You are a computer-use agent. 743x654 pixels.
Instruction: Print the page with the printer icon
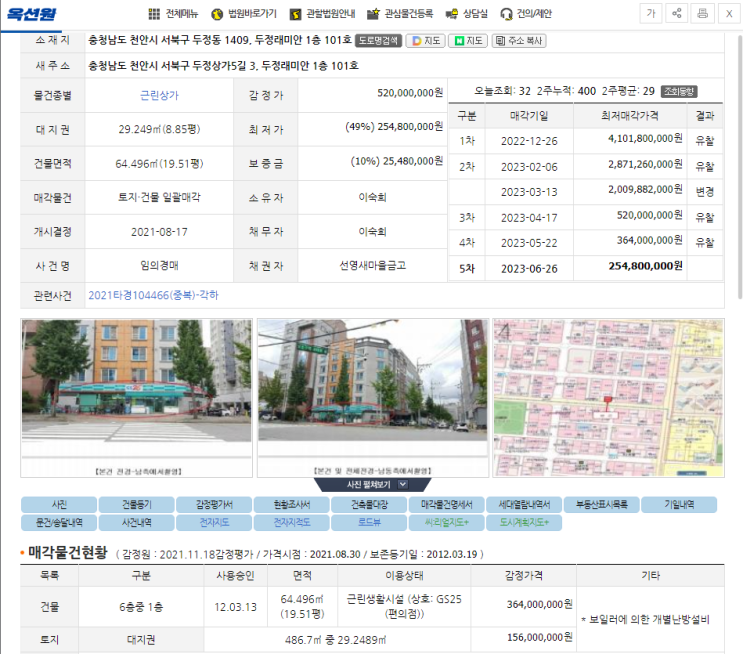[x=703, y=13]
